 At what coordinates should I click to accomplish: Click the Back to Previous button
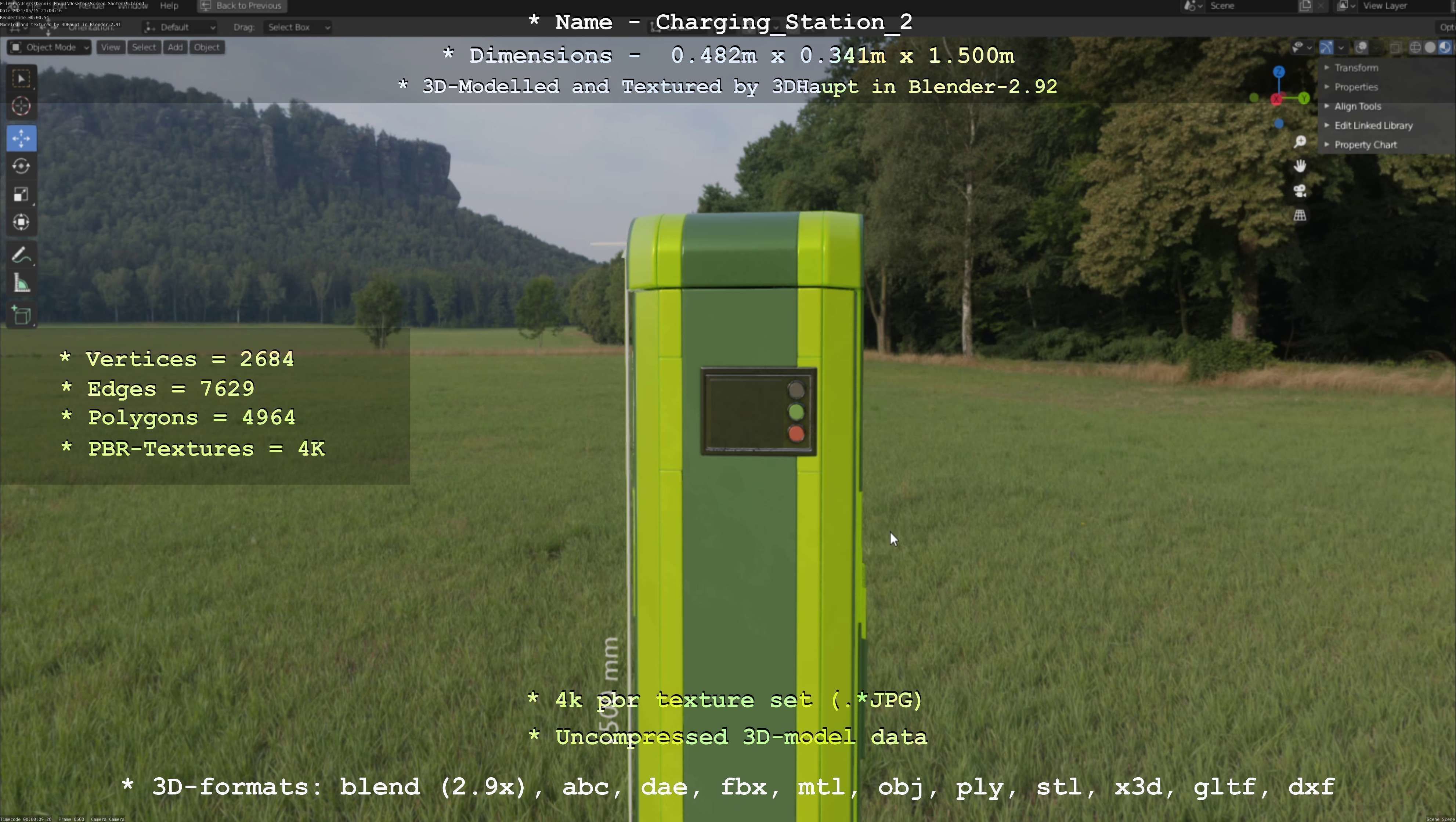pyautogui.click(x=242, y=6)
